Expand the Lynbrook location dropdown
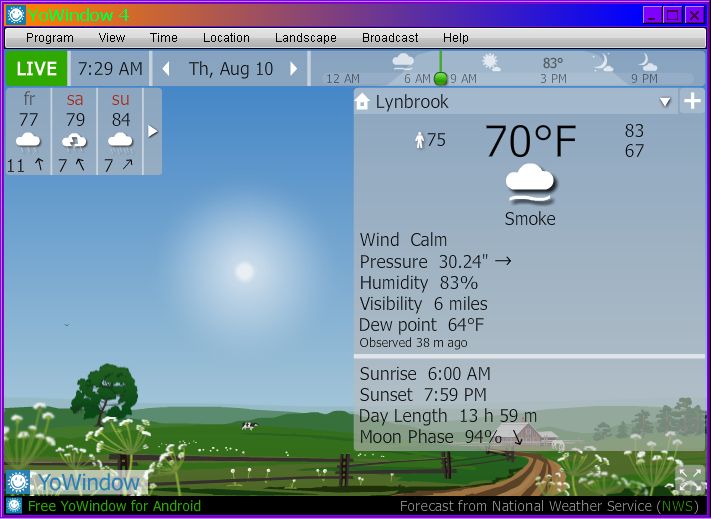 665,102
